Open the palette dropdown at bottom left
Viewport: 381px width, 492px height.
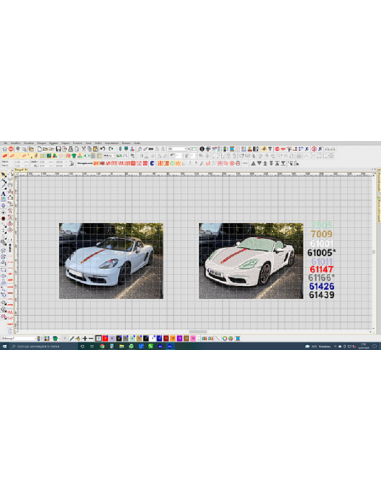35,338
